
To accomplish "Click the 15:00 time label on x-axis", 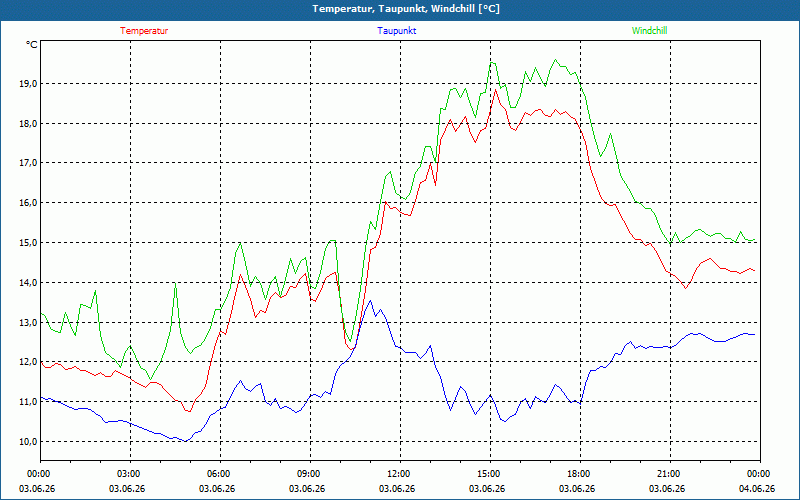I will (x=487, y=474).
